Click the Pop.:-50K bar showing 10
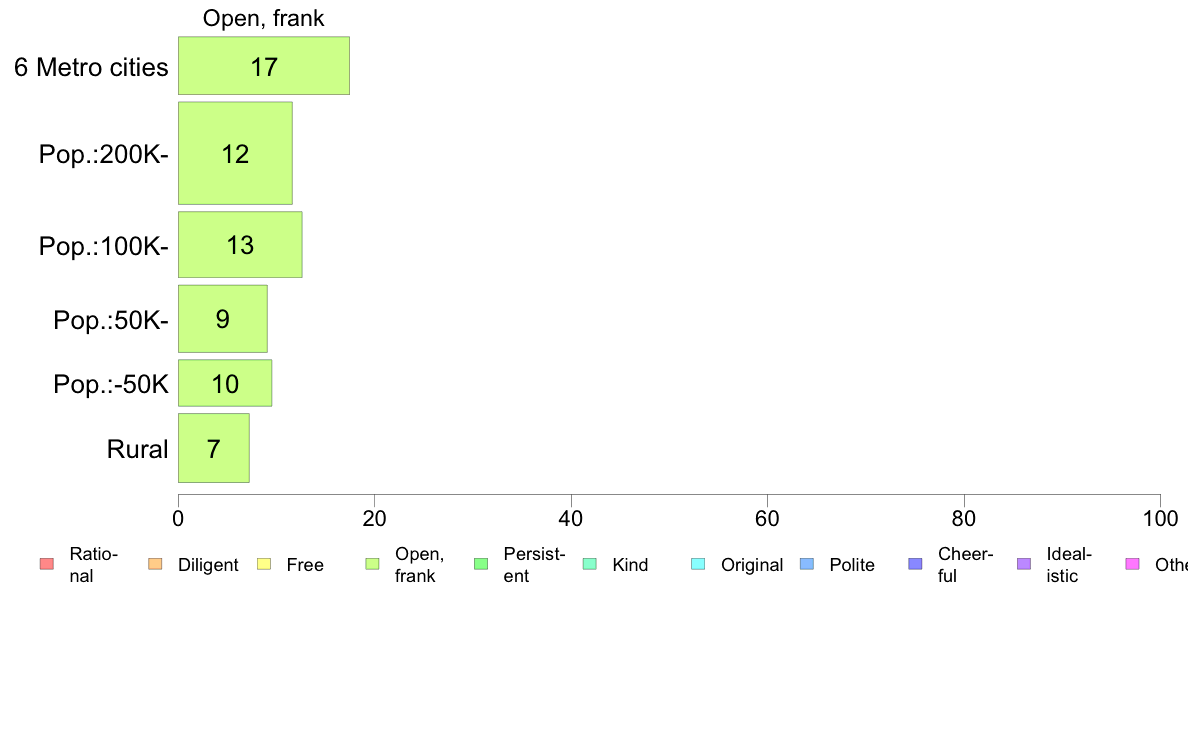 click(225, 383)
